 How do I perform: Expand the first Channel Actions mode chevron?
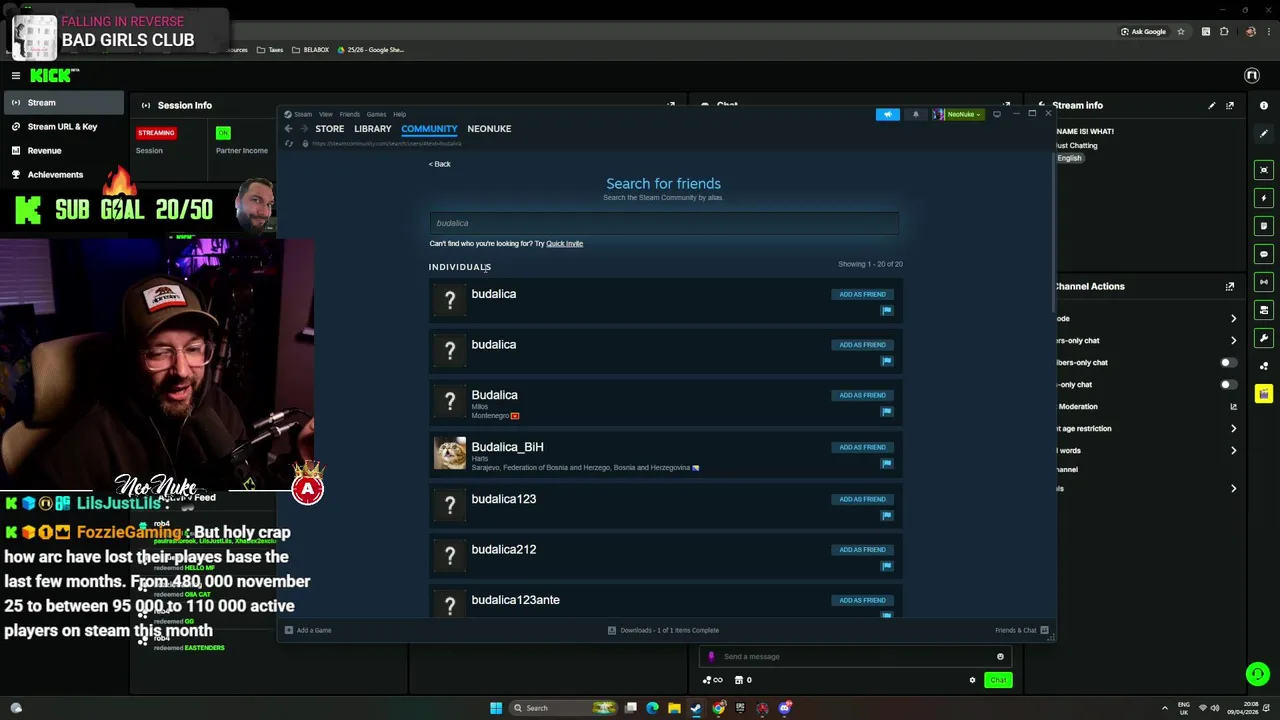pos(1233,319)
